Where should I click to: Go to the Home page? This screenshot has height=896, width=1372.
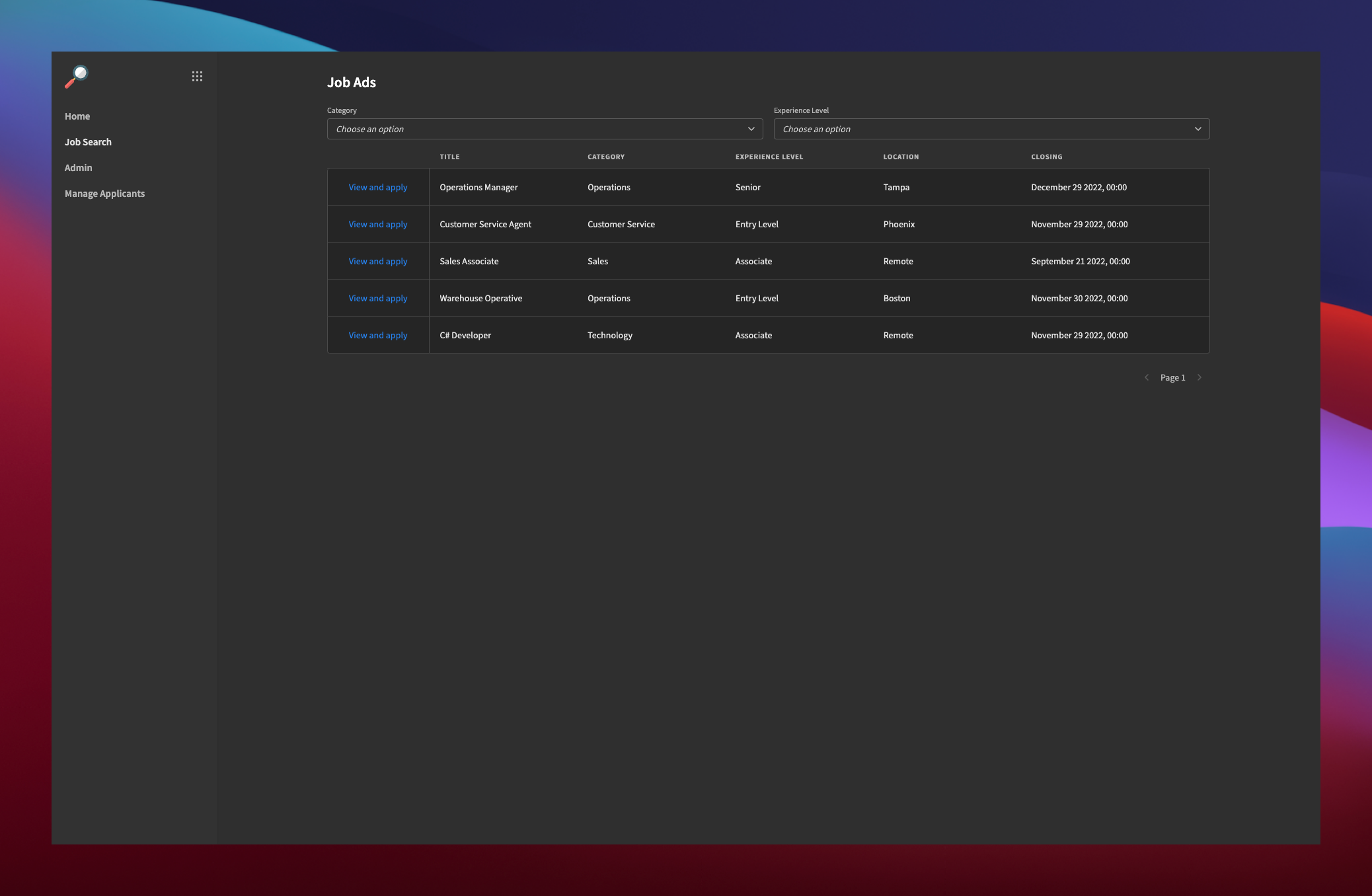click(x=77, y=116)
